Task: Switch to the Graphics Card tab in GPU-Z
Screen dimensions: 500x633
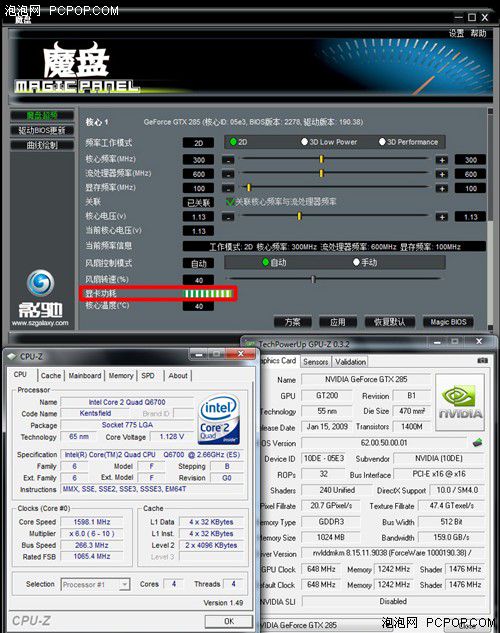Action: [x=278, y=361]
